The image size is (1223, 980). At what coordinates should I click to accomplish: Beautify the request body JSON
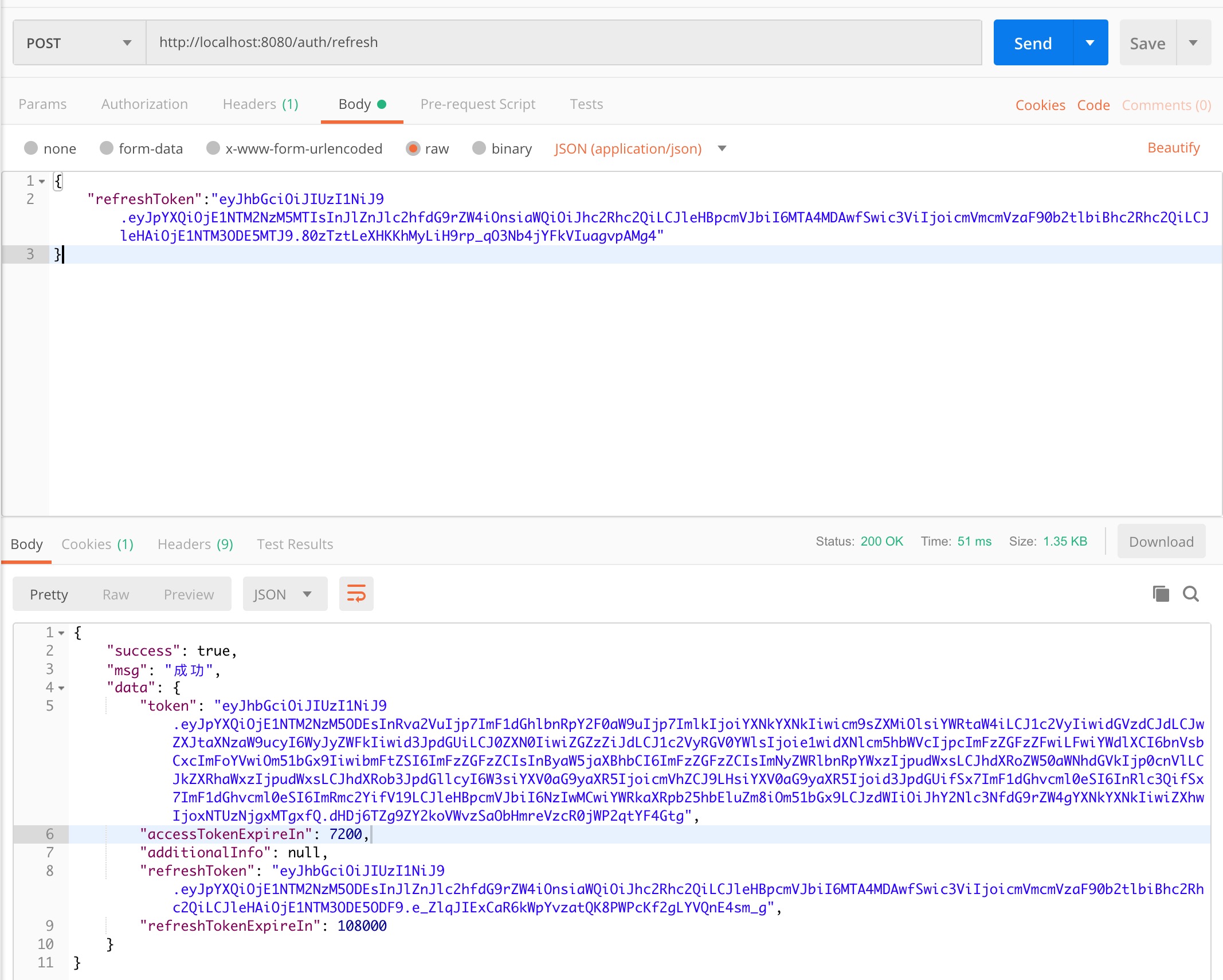pos(1174,147)
